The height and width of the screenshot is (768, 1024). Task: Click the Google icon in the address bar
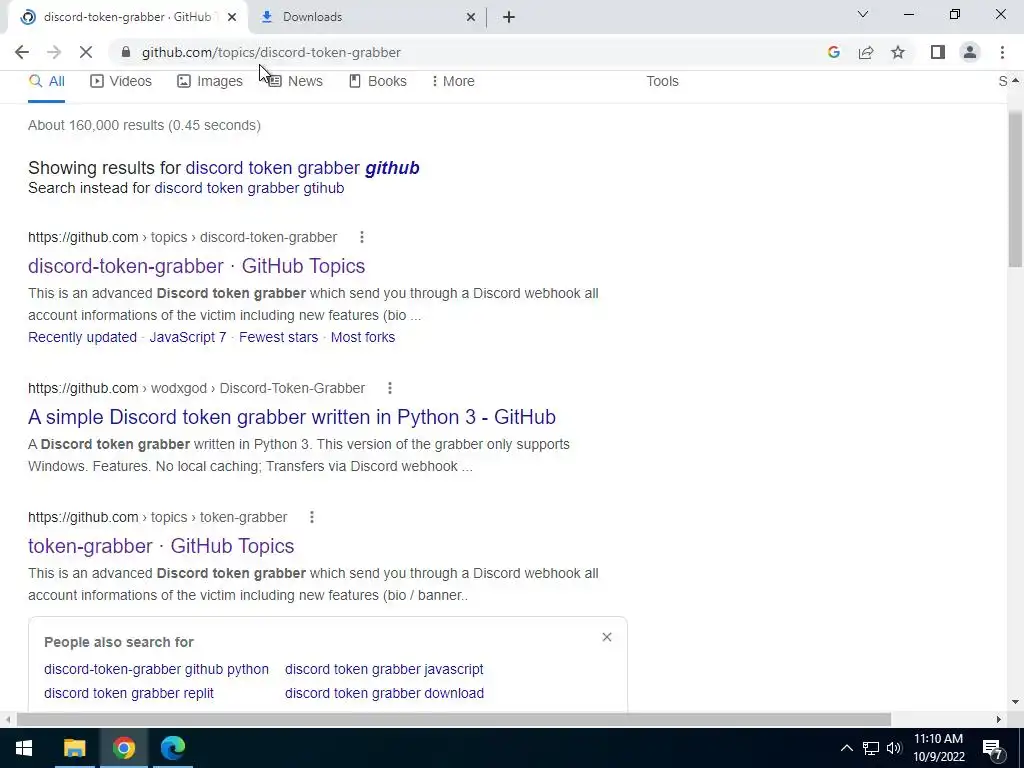pos(833,52)
